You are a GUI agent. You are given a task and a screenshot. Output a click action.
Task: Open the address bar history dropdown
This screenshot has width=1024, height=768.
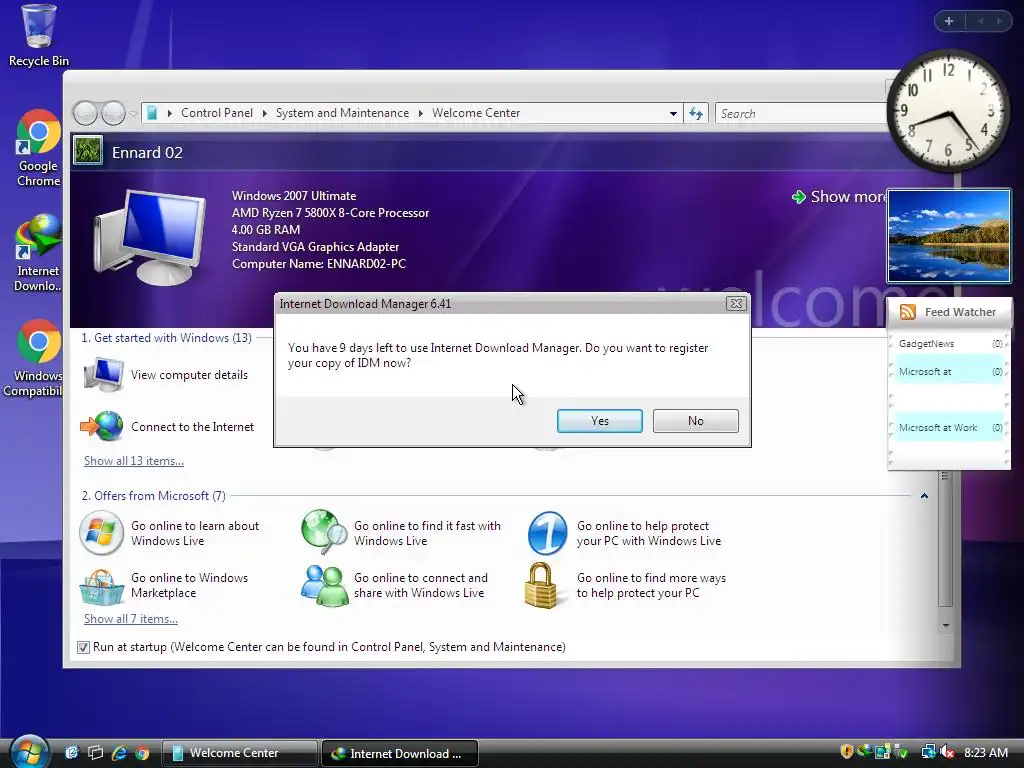(x=673, y=114)
